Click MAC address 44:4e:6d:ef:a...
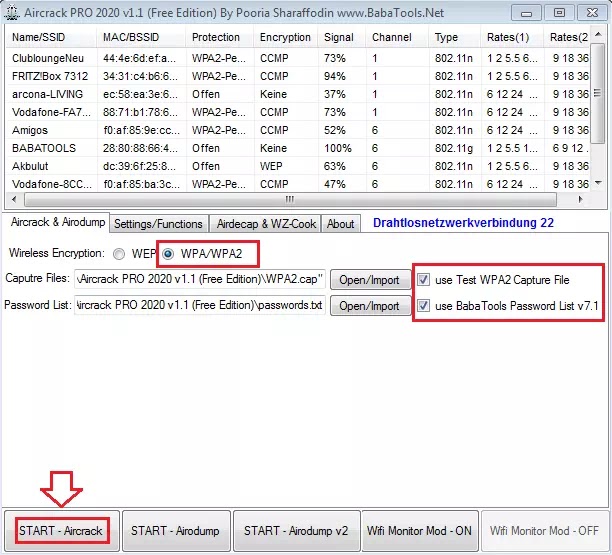Image resolution: width=612 pixels, height=555 pixels. coord(140,58)
